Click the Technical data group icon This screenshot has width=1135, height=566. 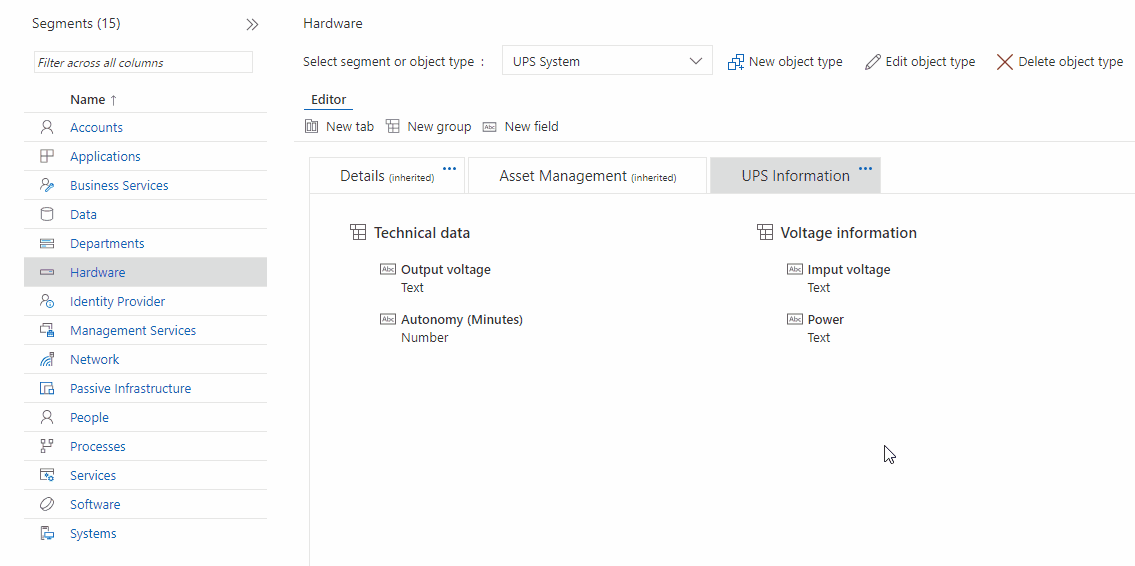click(x=358, y=233)
